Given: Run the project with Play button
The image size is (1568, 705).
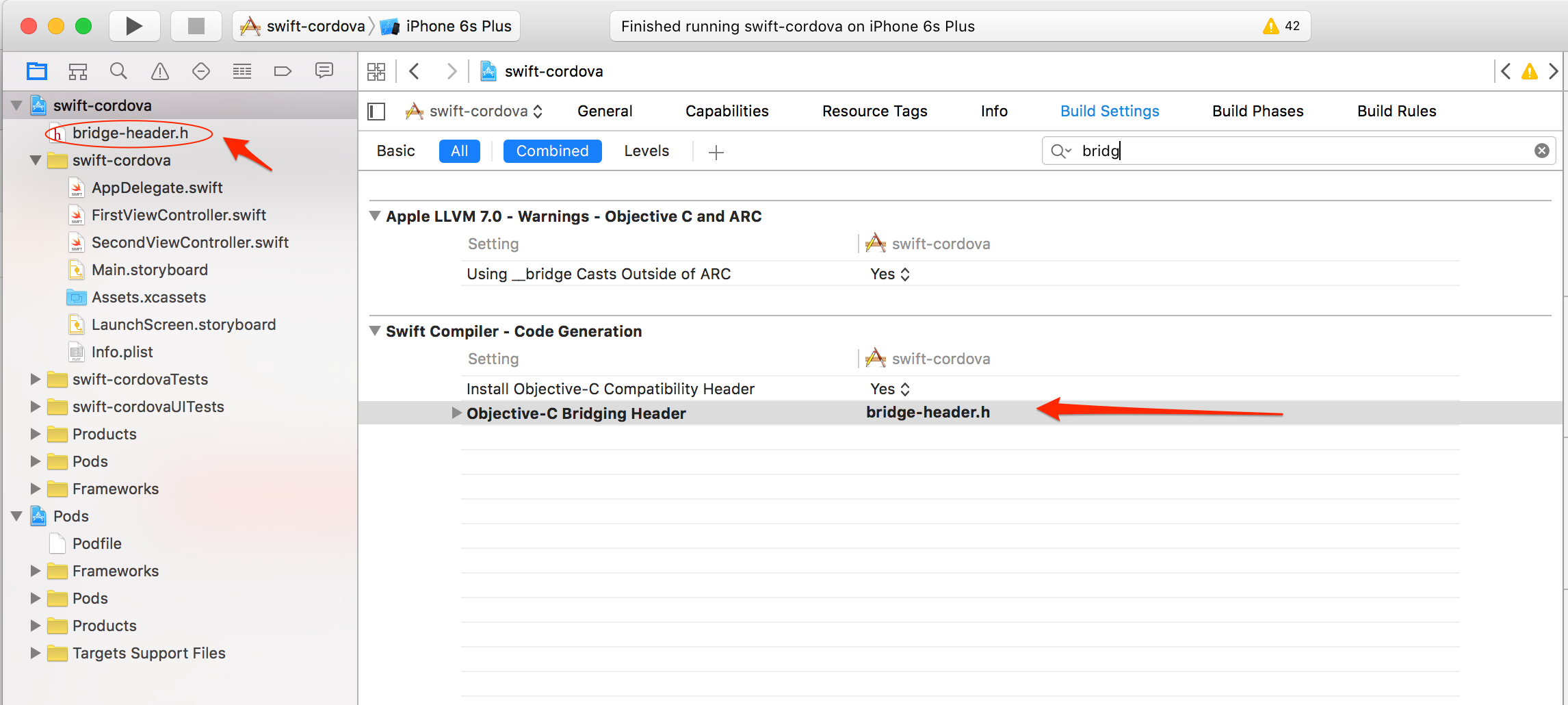Looking at the screenshot, I should coord(134,26).
